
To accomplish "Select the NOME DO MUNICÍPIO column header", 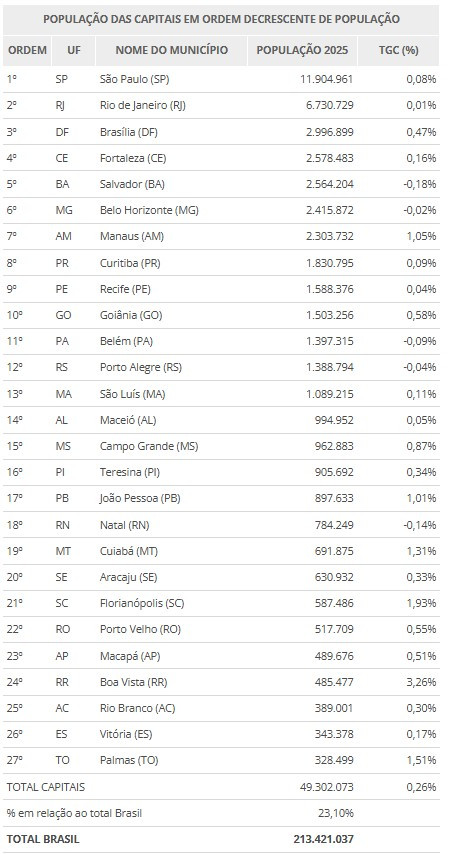I will click(172, 51).
